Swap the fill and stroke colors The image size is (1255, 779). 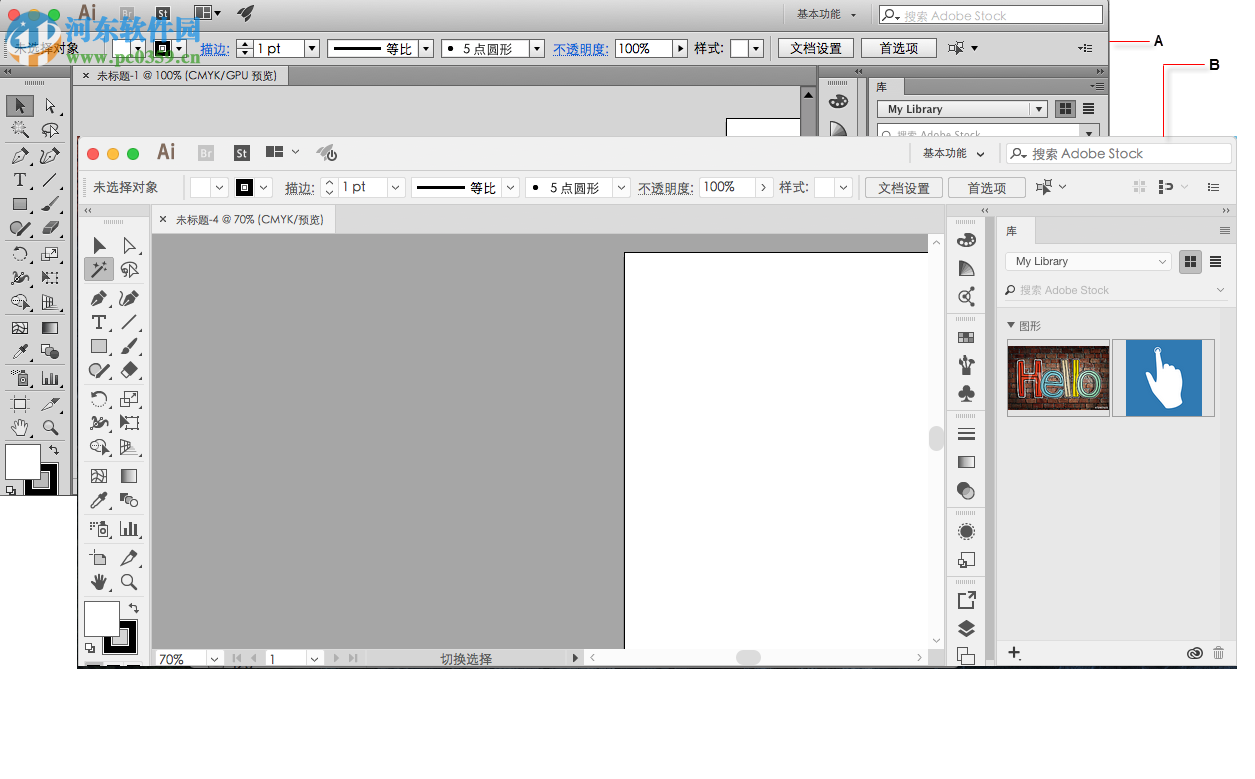[135, 606]
